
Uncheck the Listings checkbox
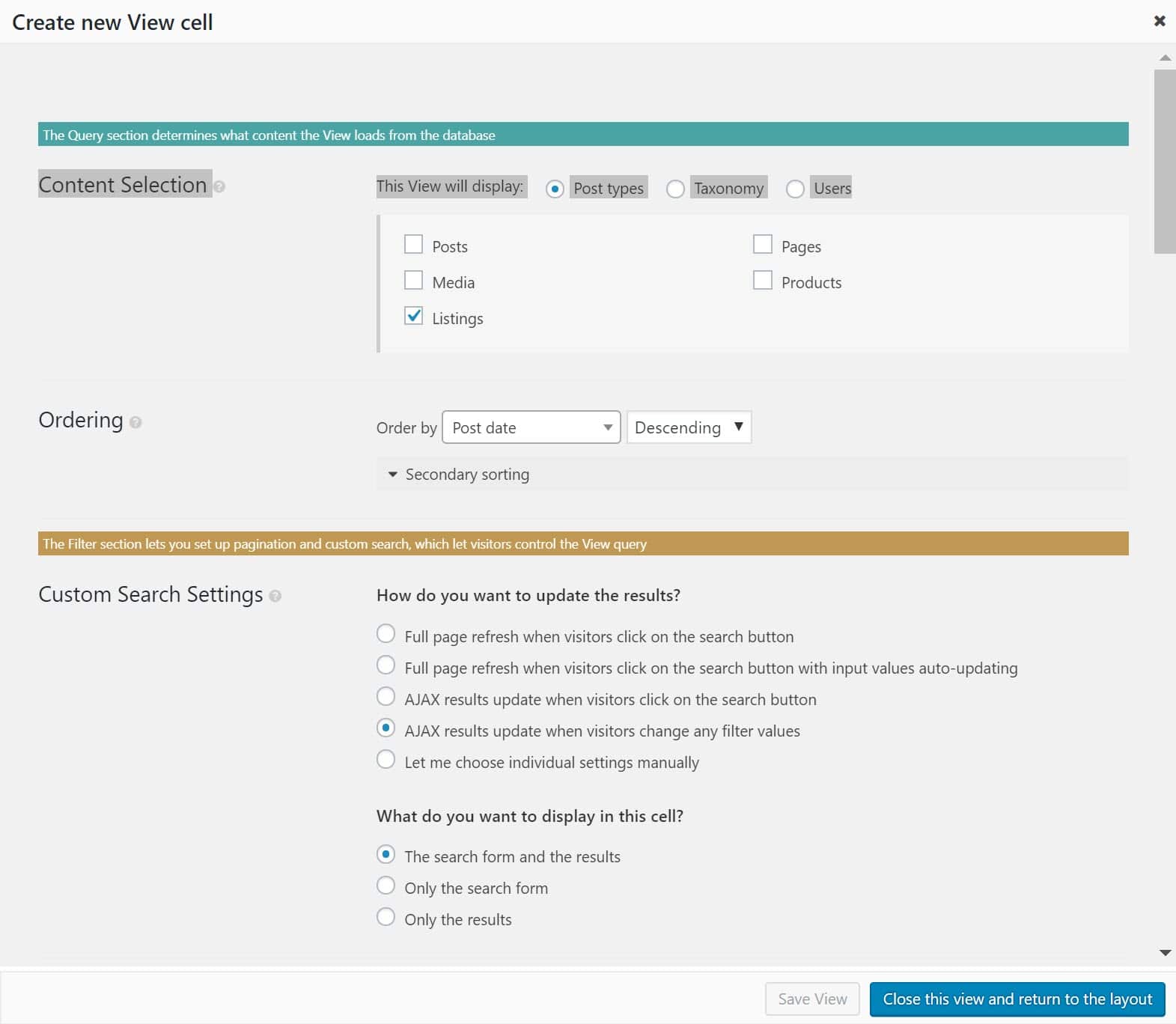click(x=413, y=317)
